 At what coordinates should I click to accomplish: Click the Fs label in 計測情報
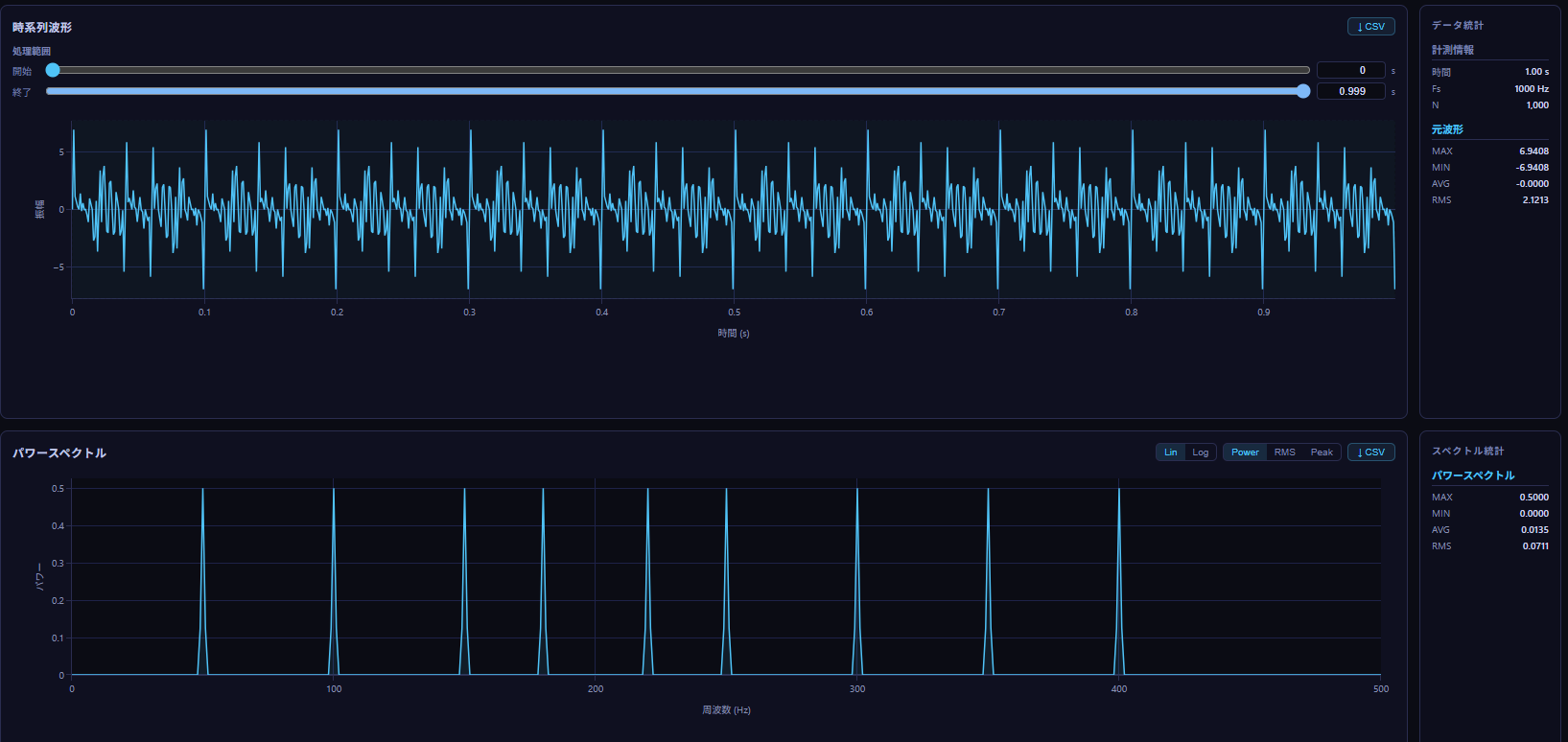tap(1437, 89)
